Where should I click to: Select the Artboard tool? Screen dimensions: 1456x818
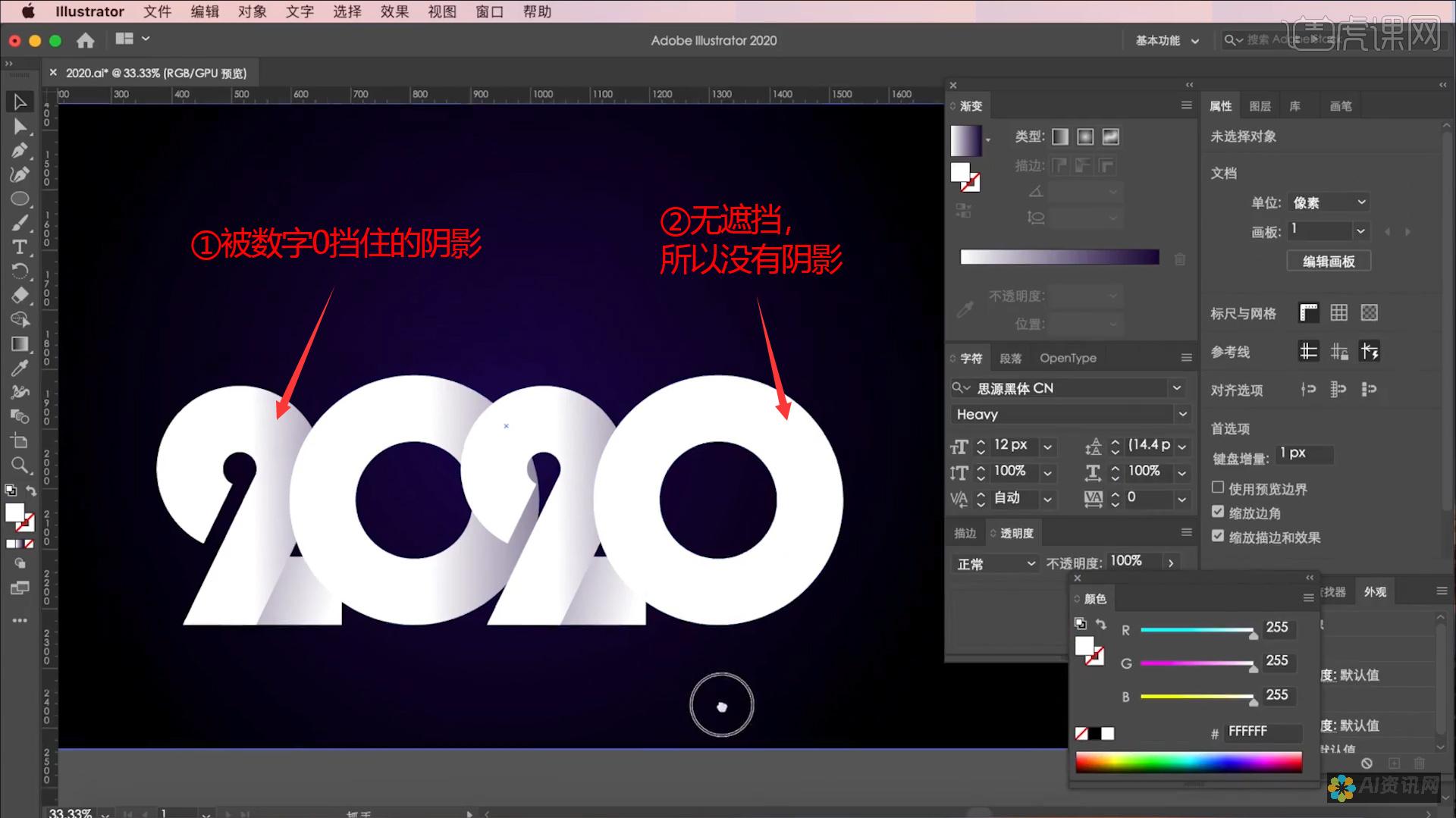[x=20, y=440]
